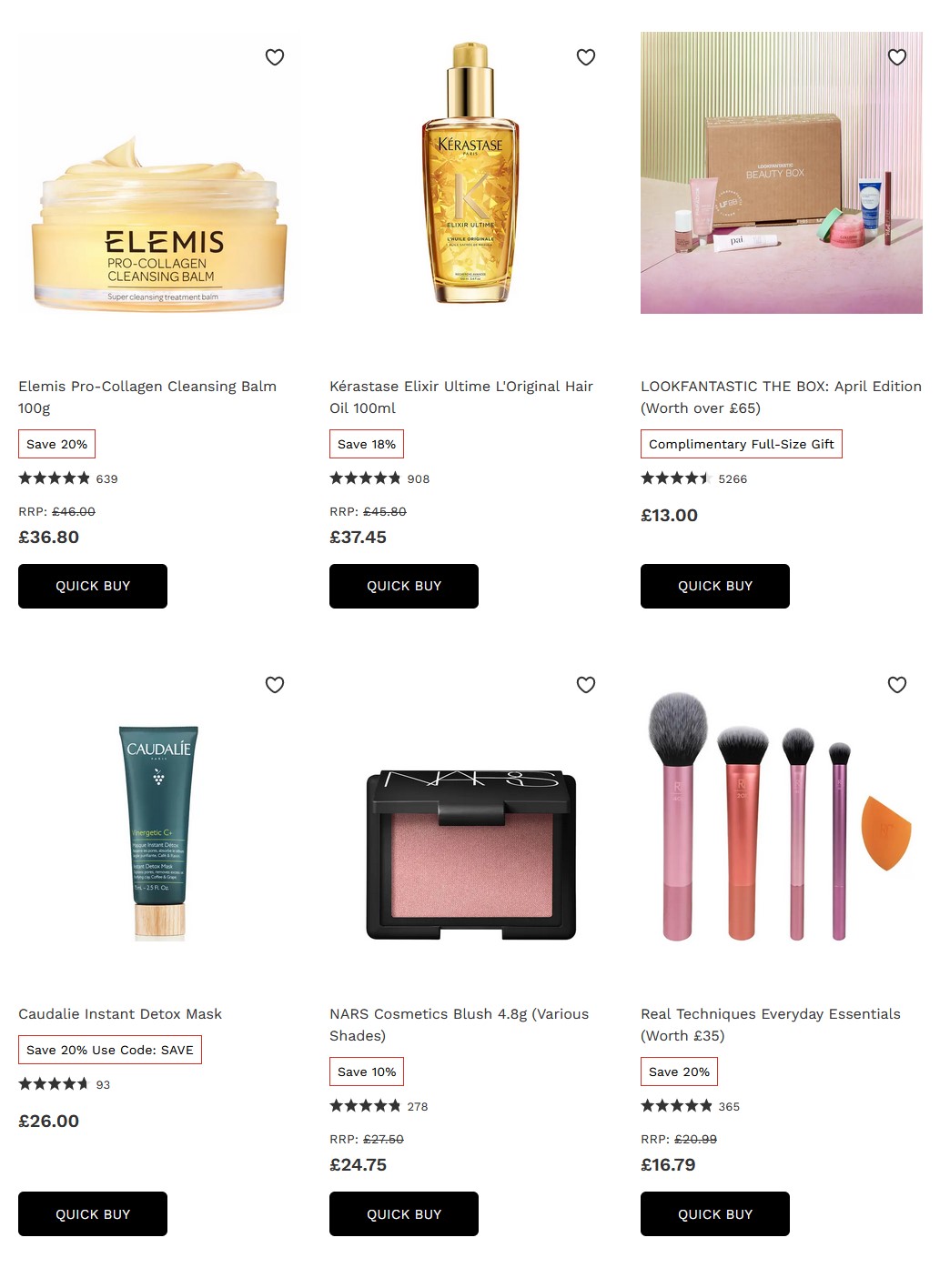Image resolution: width=950 pixels, height=1288 pixels.
Task: Quick buy Caudalie Instant Detox Mask
Action: click(93, 1213)
